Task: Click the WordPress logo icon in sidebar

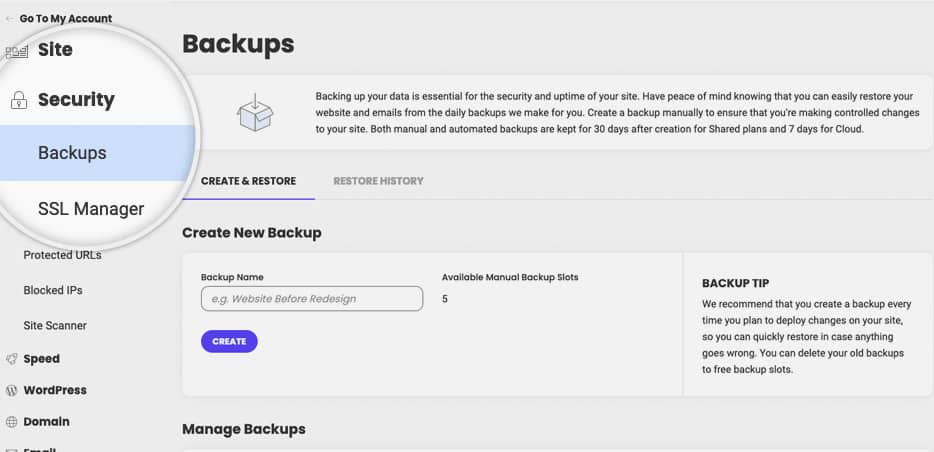Action: tap(11, 391)
